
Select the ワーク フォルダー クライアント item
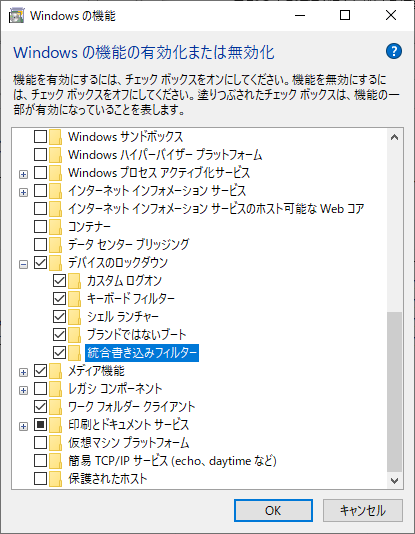point(131,407)
